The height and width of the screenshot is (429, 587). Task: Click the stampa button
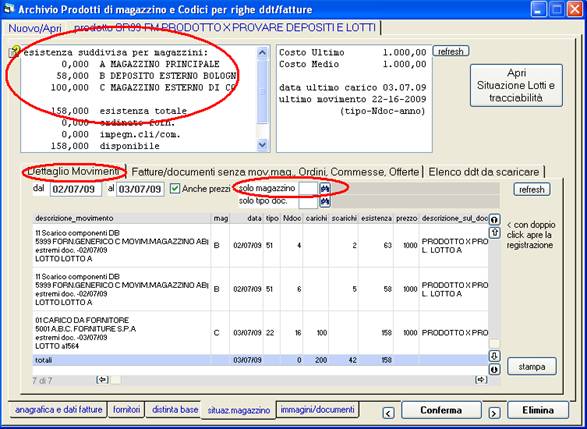click(x=532, y=366)
